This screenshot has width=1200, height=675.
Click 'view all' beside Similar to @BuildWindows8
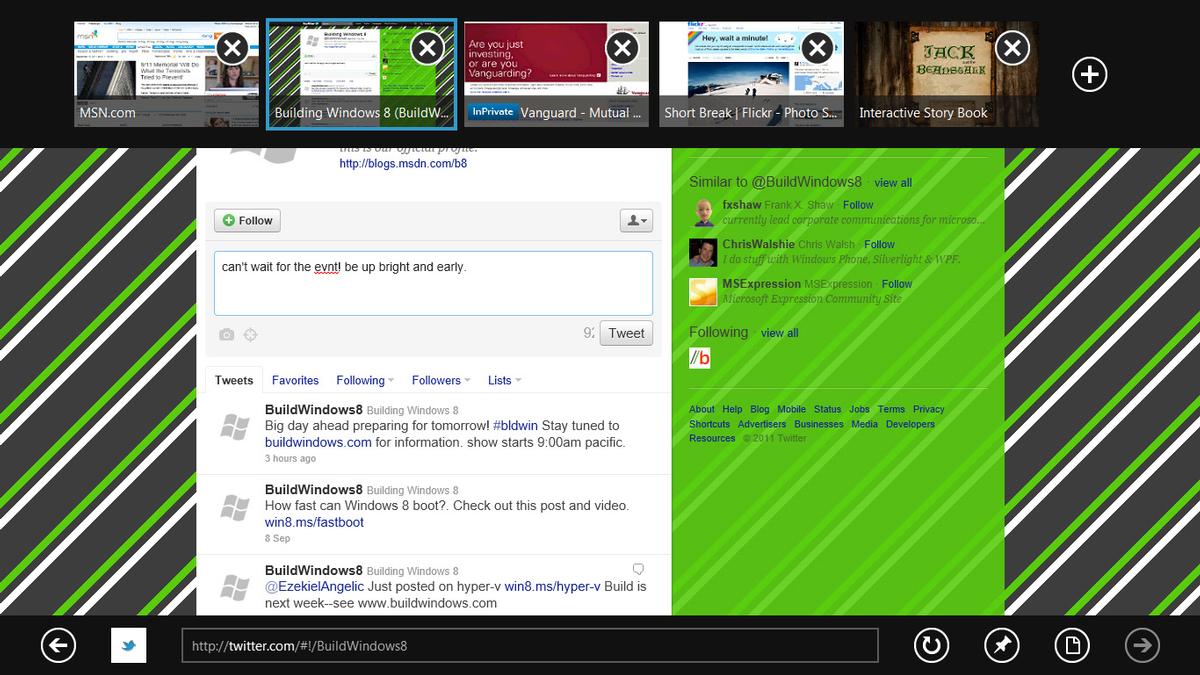[893, 183]
